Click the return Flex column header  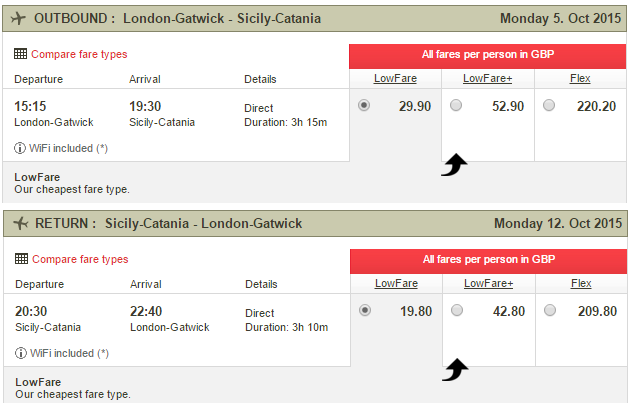click(581, 283)
